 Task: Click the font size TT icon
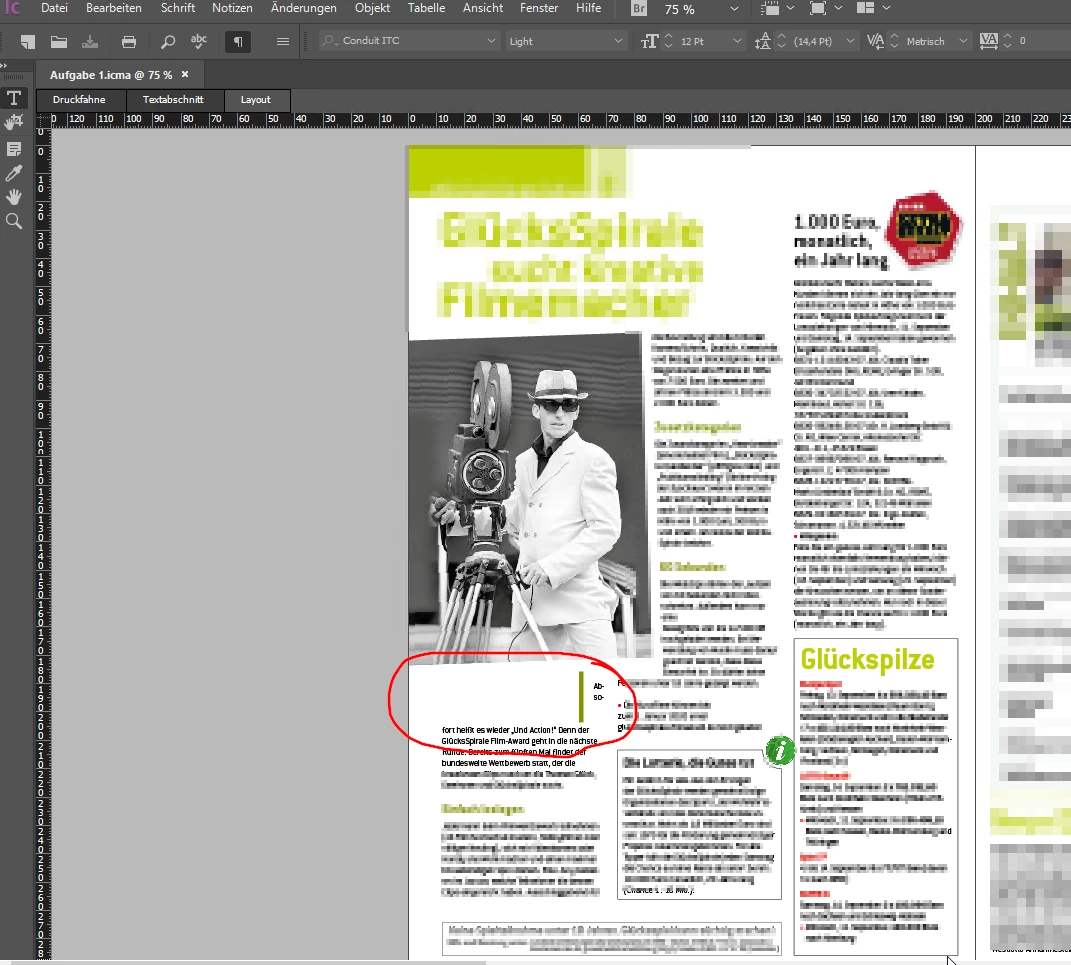649,41
